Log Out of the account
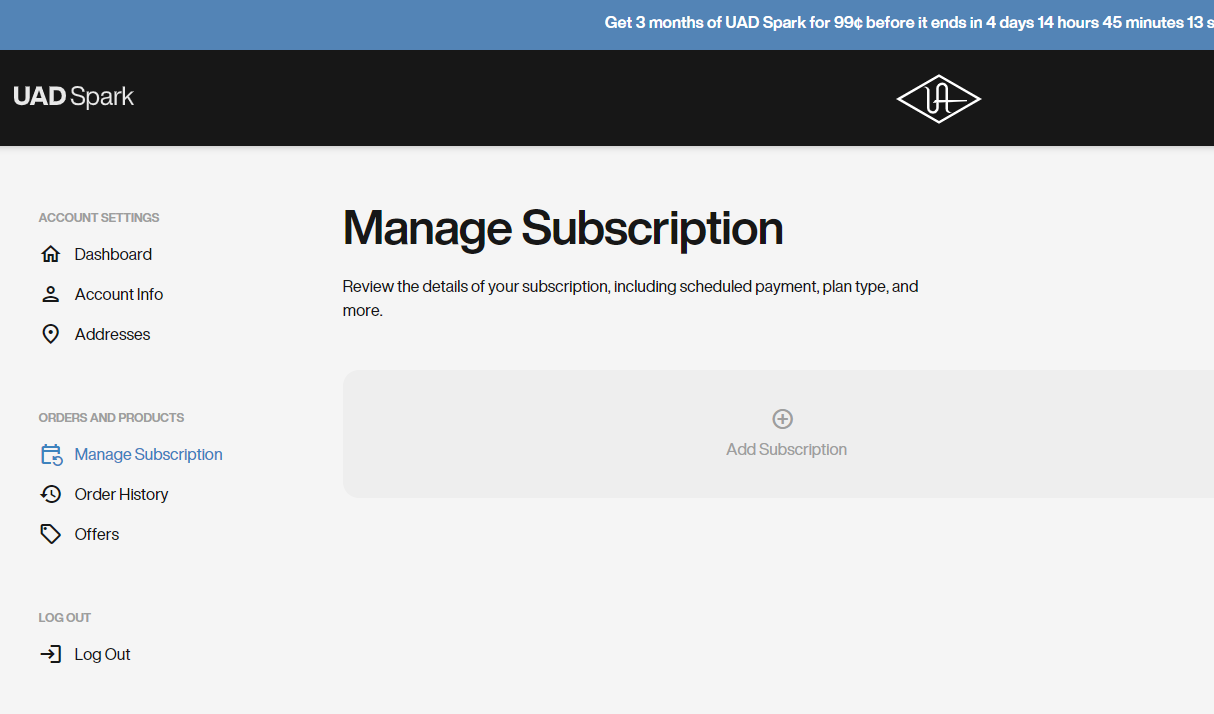Viewport: 1214px width, 714px height. pyautogui.click(x=103, y=654)
